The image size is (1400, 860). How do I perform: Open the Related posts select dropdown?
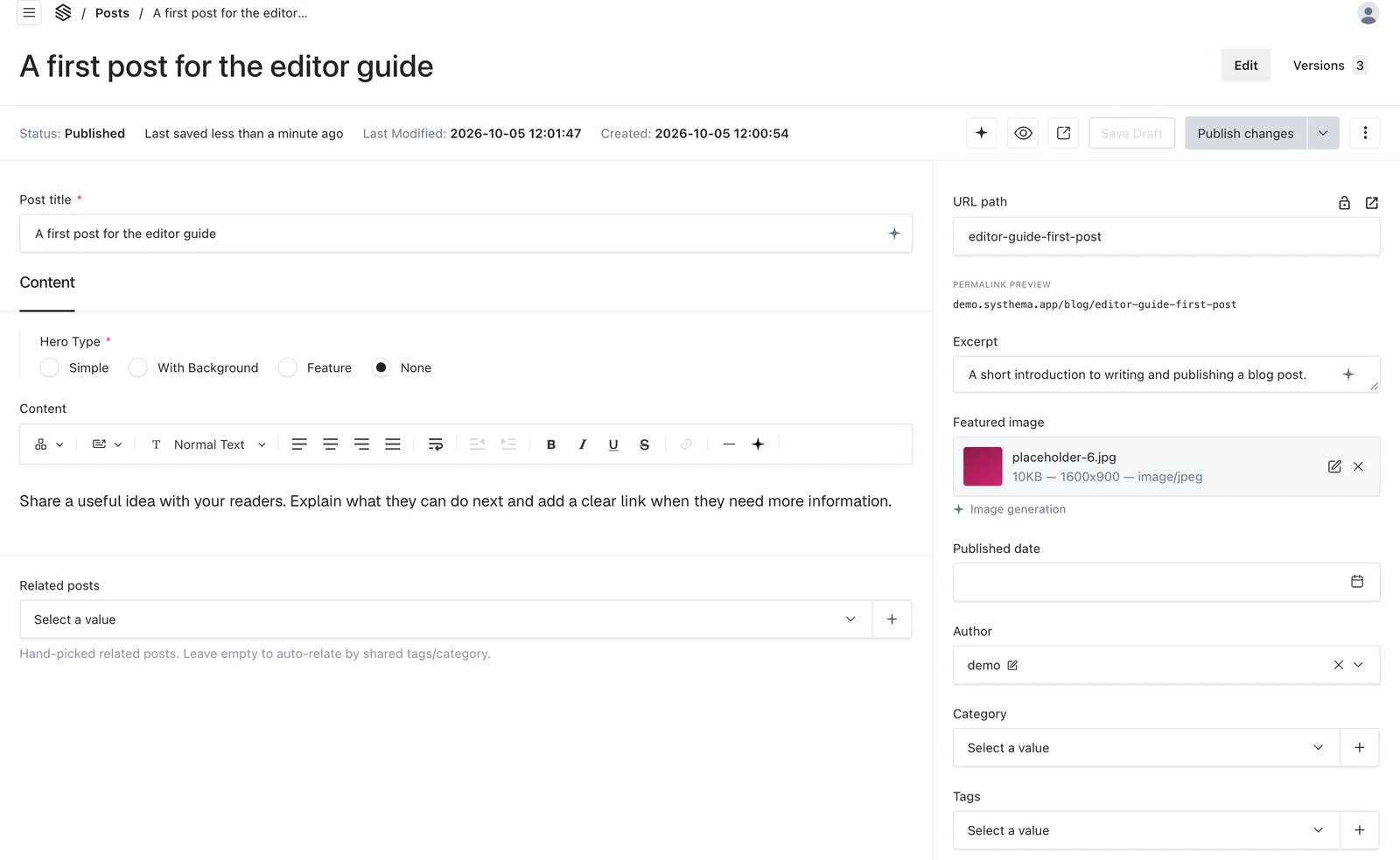445,619
